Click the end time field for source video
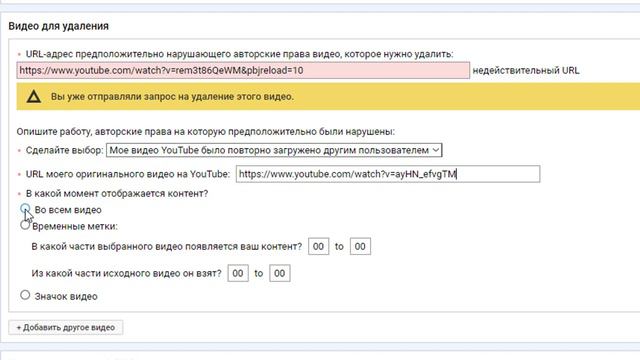This screenshot has width=640, height=360. tap(280, 273)
